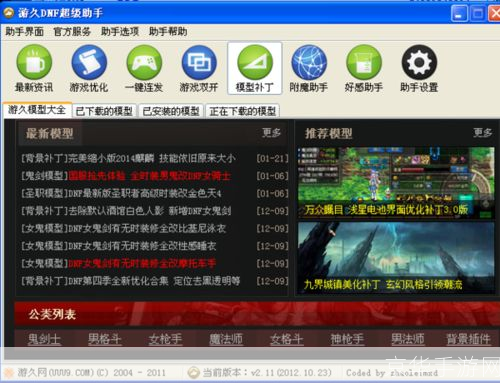Screen dimensions: 500x383
Task: Click the Coded by zhaoleimxd text
Action: click(392, 373)
